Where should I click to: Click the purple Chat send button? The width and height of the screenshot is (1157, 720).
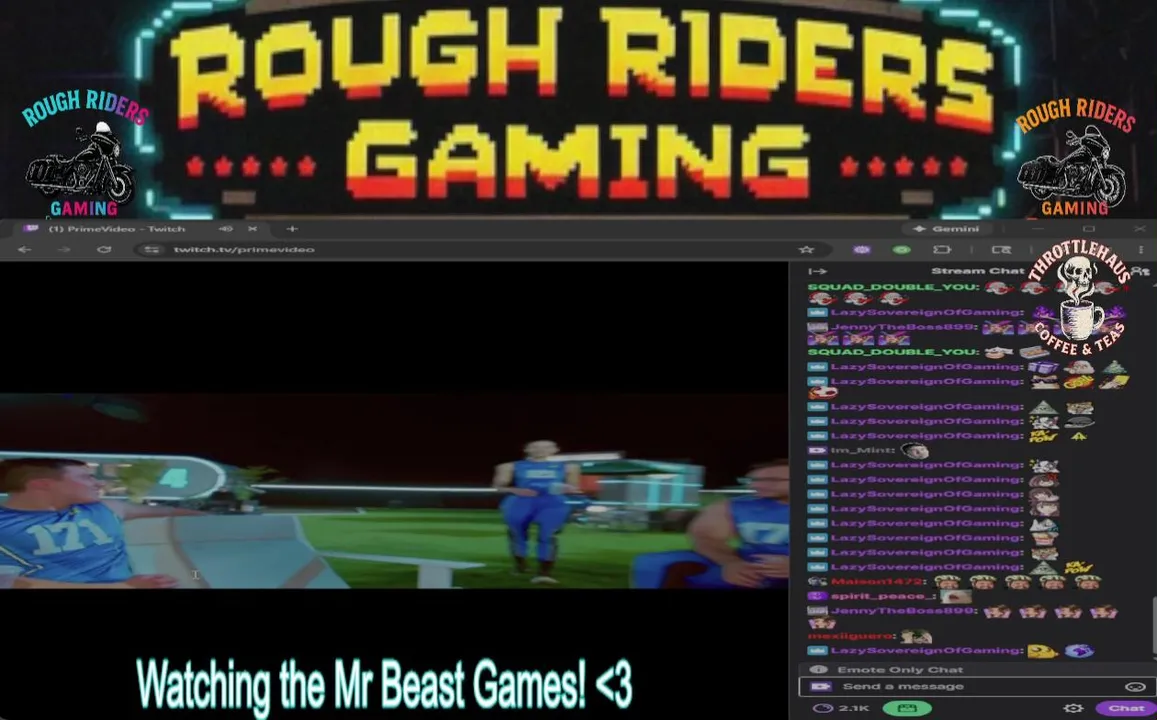coord(1125,708)
